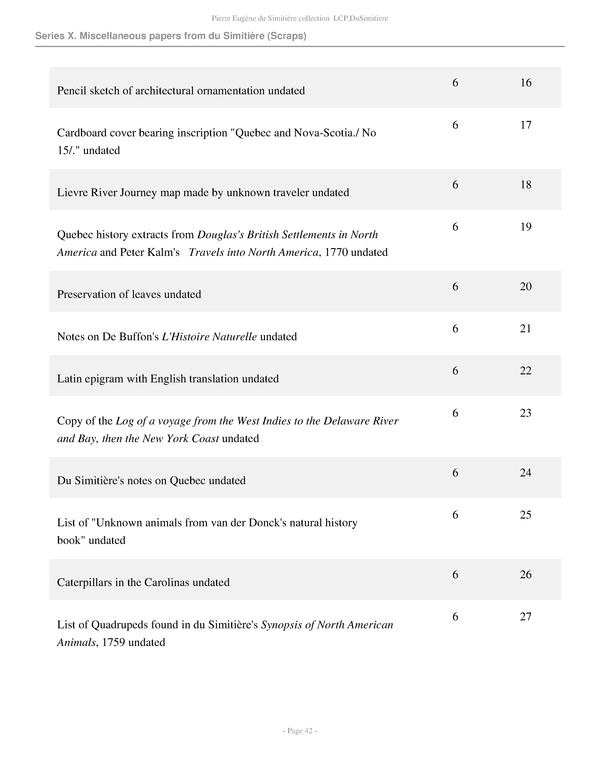Click the Pierre Eugène du Simitière collection header

(x=299, y=17)
